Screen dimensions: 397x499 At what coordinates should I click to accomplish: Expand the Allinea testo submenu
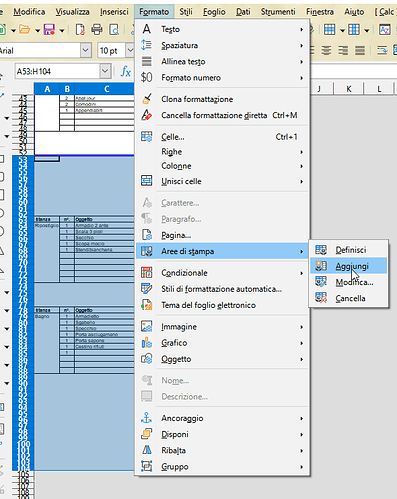tap(222, 62)
